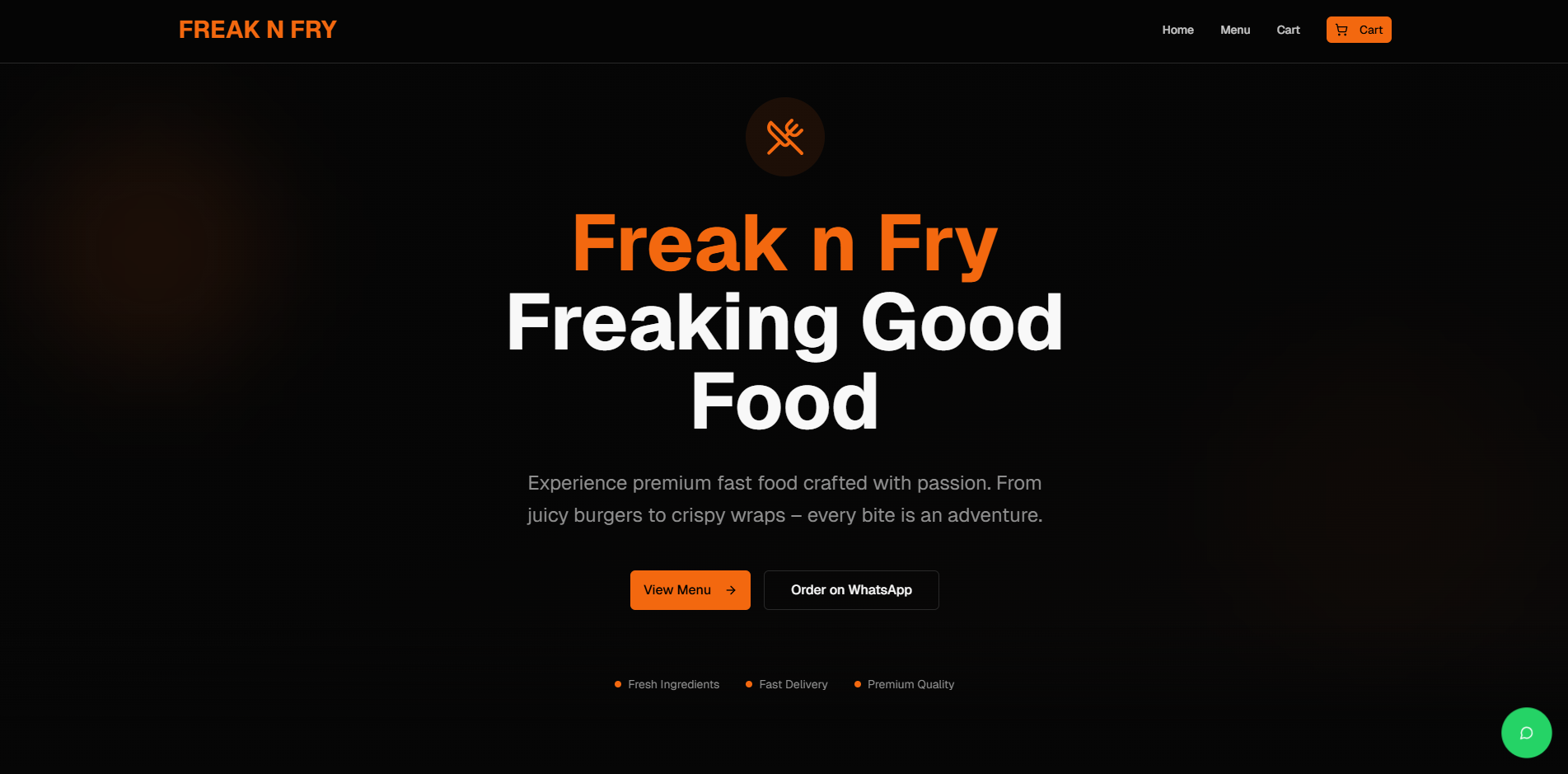Viewport: 1568px width, 774px height.
Task: Open the Home nav link
Action: click(x=1177, y=30)
